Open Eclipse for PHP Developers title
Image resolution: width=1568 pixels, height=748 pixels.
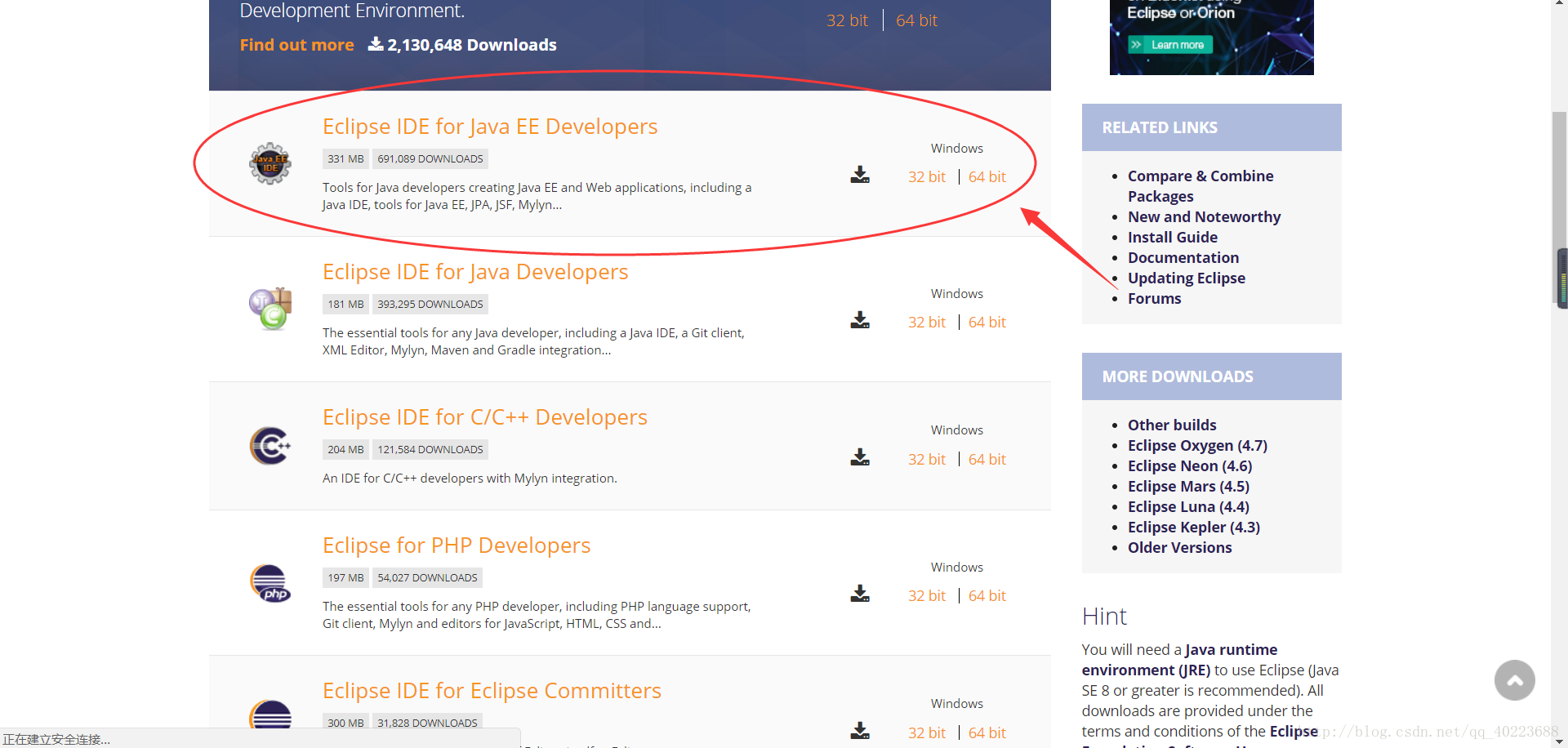pyautogui.click(x=457, y=545)
